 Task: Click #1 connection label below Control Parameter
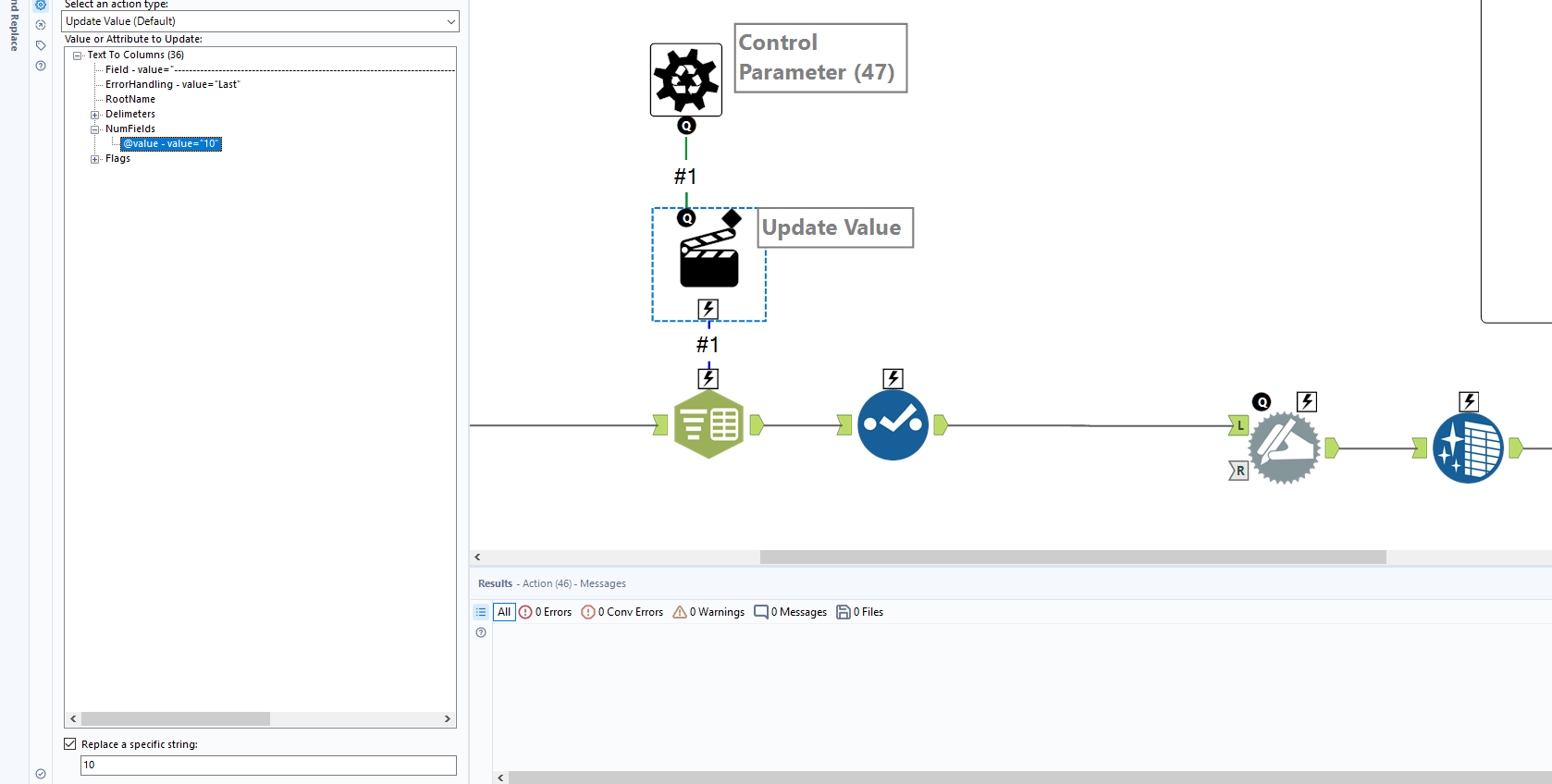tap(685, 176)
